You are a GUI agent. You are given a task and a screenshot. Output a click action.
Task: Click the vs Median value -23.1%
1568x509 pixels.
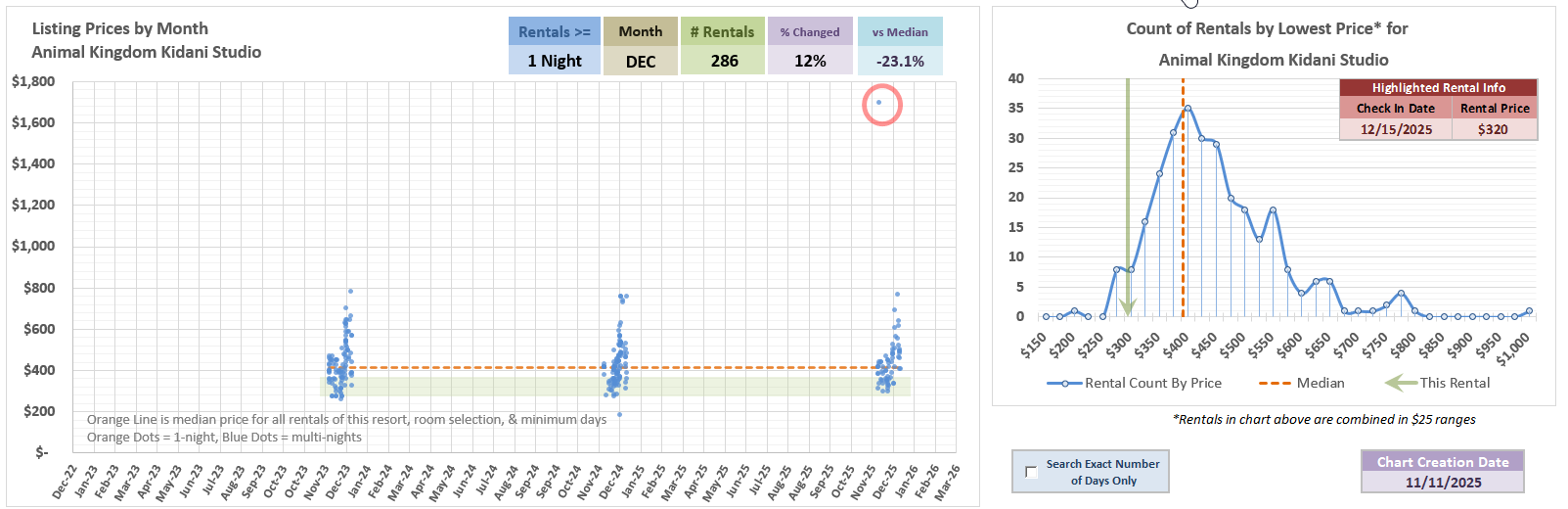(x=900, y=61)
